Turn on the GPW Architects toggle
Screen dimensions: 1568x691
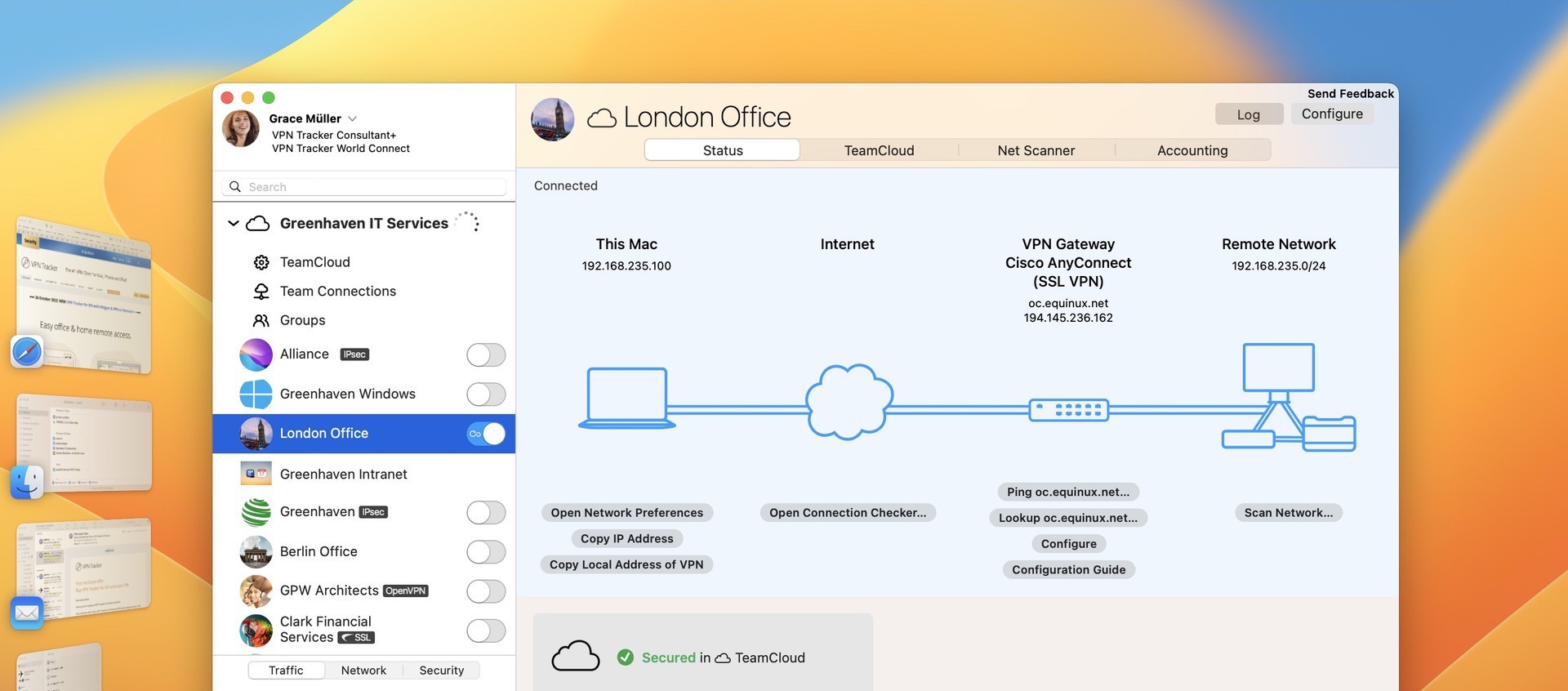tap(486, 591)
